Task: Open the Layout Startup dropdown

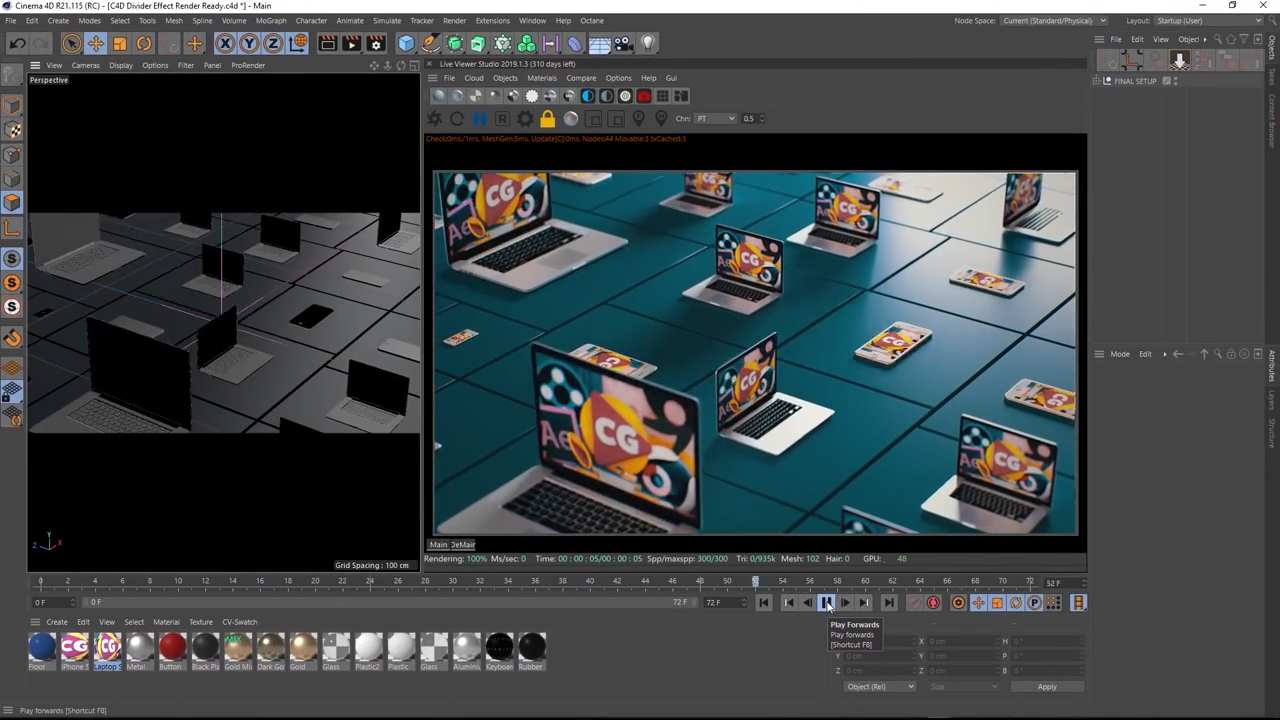Action: [1210, 20]
